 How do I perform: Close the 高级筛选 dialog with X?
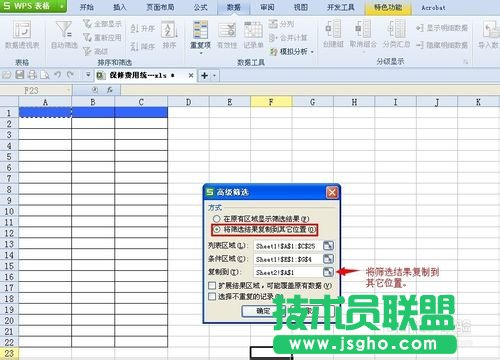[x=332, y=192]
